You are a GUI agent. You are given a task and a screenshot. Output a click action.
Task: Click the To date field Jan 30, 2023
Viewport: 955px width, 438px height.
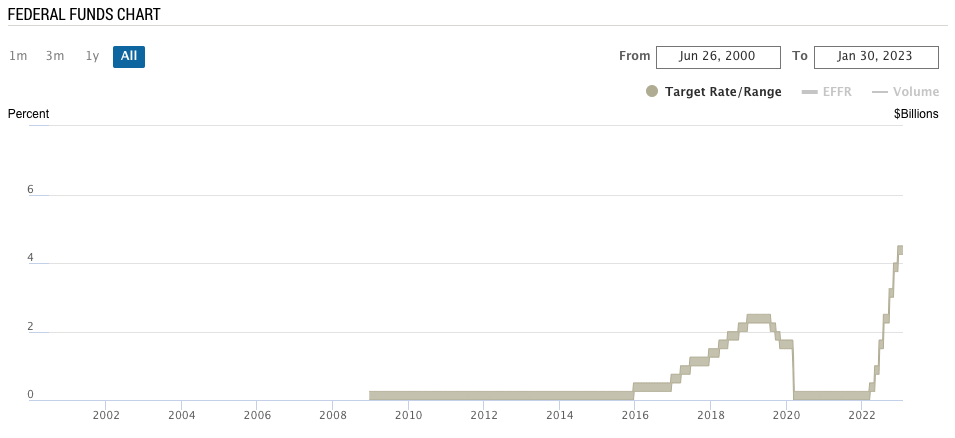click(876, 57)
